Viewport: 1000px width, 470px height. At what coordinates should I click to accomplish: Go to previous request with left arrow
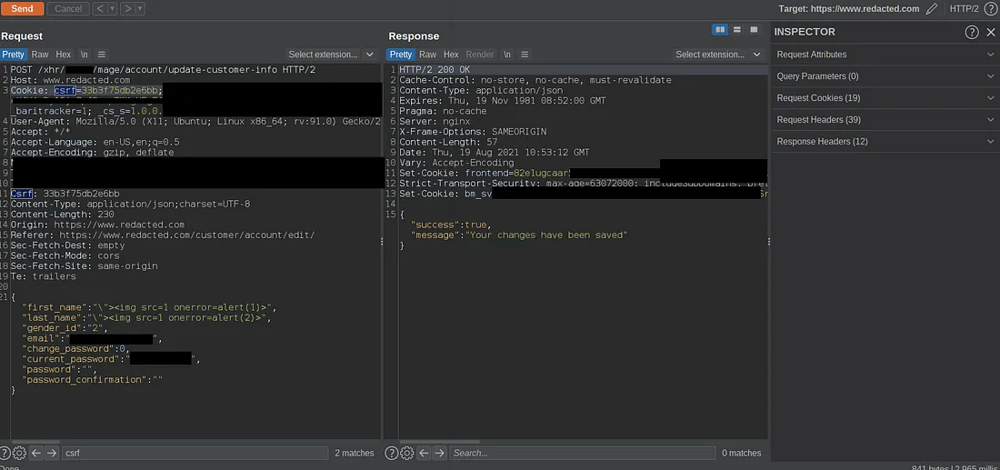(100, 8)
